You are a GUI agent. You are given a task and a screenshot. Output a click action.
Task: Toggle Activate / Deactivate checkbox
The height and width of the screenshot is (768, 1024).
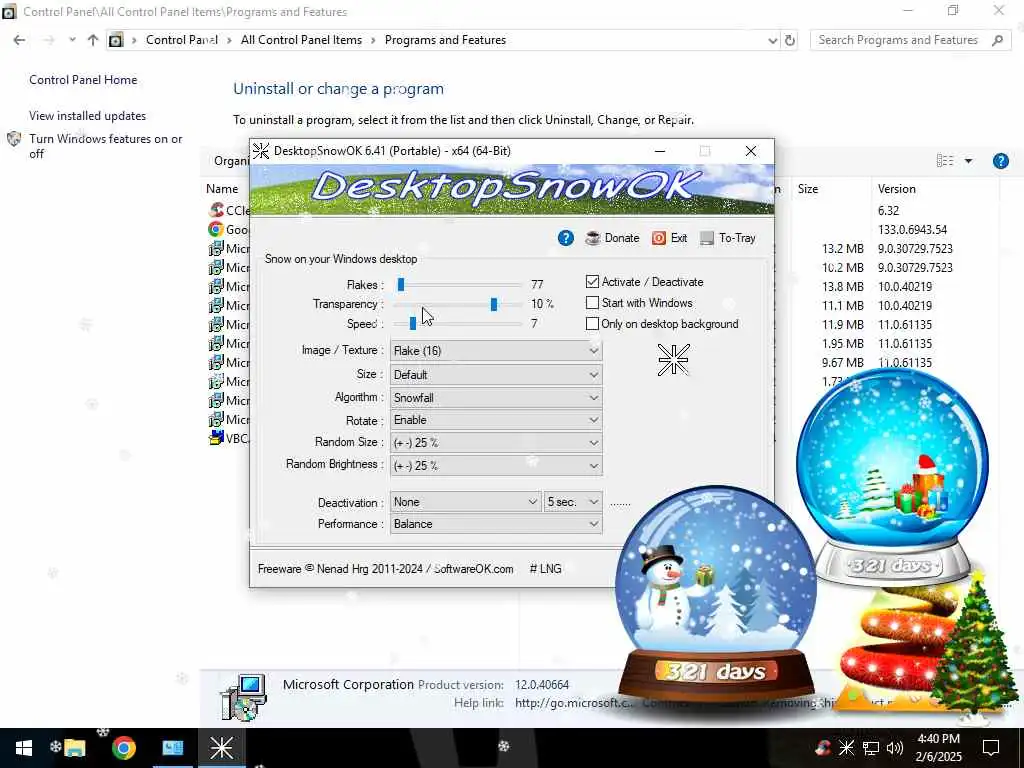point(592,281)
